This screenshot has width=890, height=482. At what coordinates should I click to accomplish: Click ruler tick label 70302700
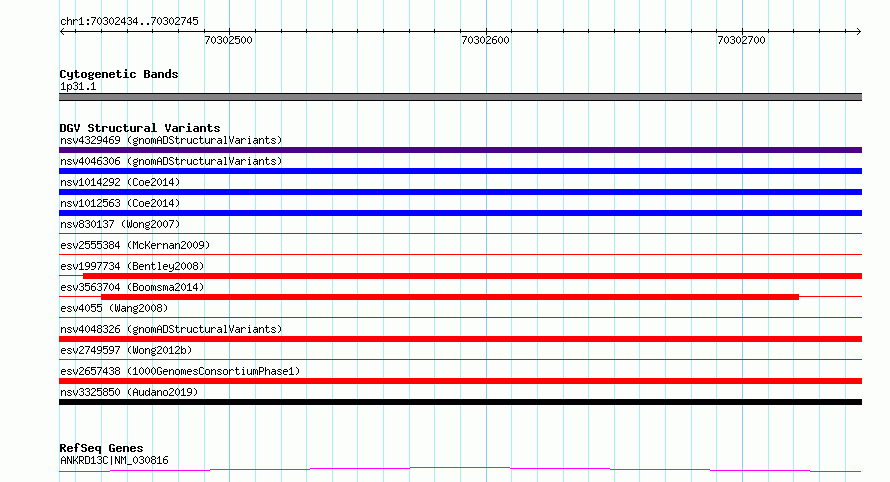[741, 40]
